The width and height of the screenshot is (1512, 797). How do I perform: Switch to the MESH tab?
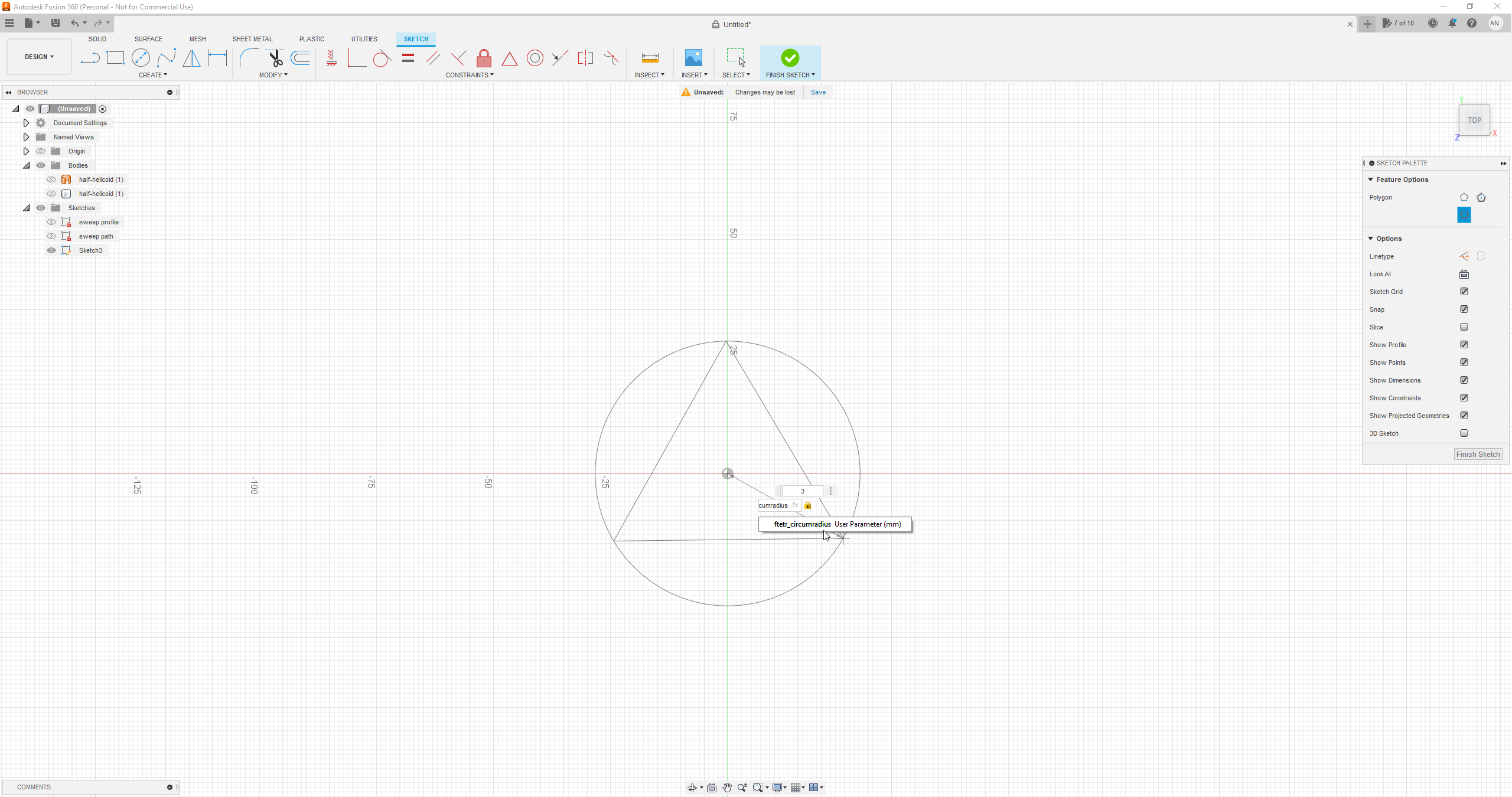[198, 39]
